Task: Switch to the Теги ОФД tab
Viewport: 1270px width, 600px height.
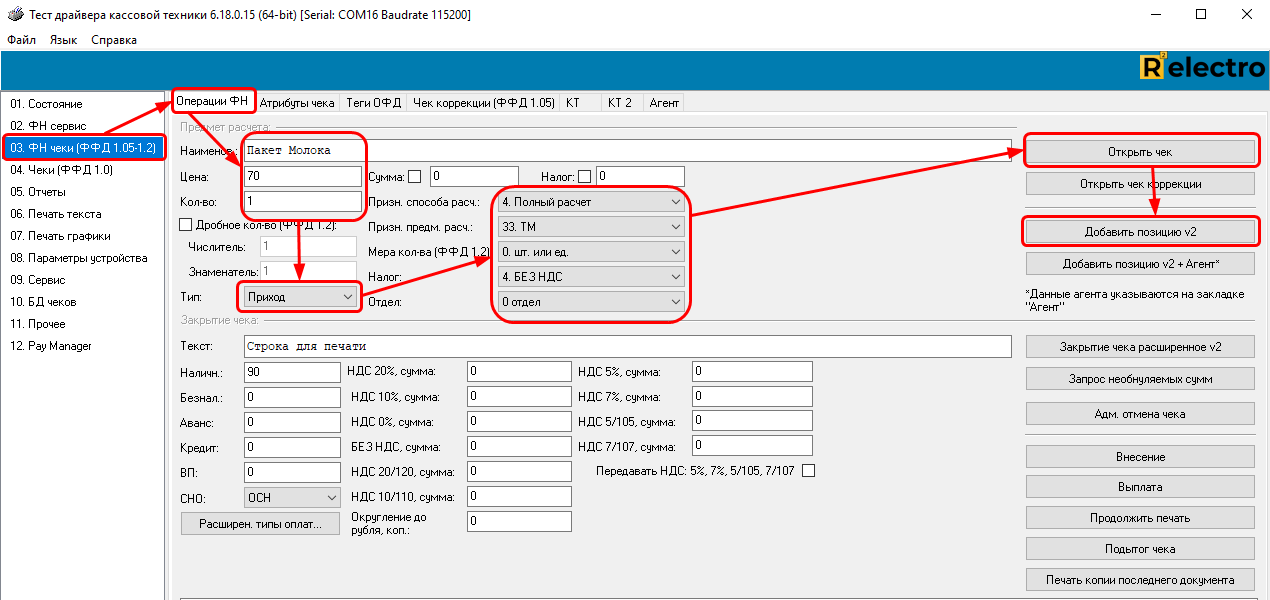Action: pyautogui.click(x=373, y=102)
